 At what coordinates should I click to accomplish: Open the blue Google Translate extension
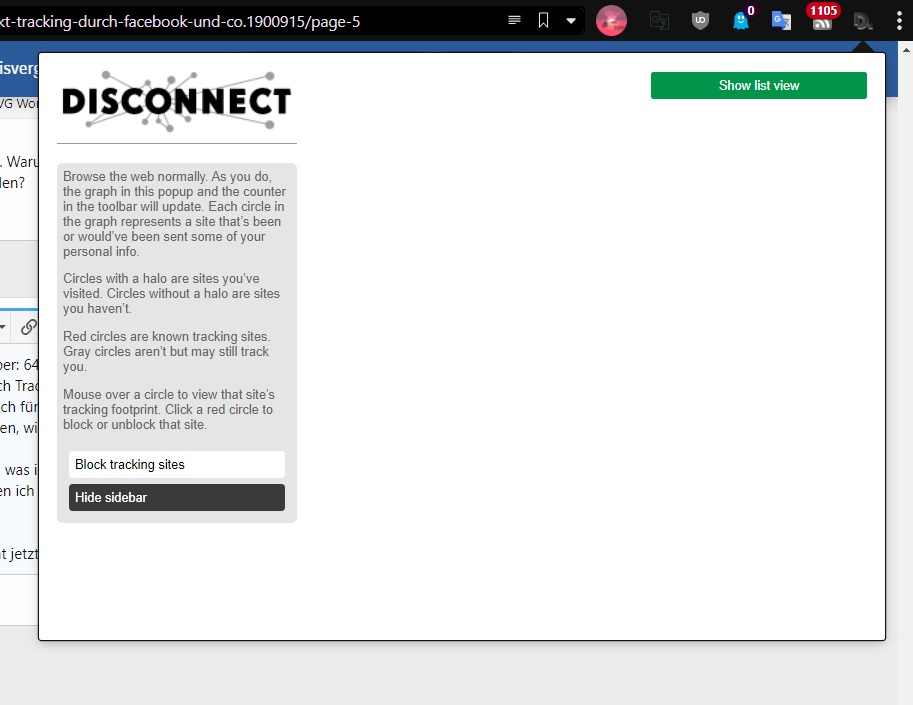click(780, 20)
